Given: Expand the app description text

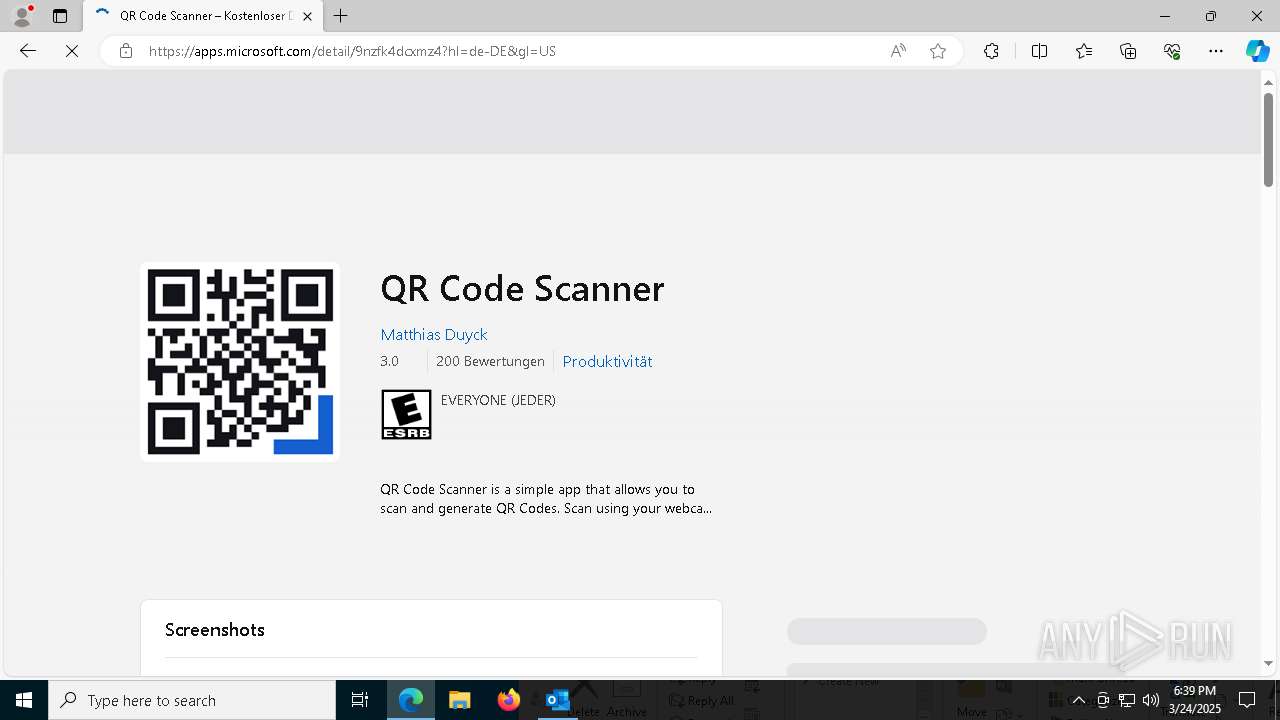Looking at the screenshot, I should (x=546, y=499).
